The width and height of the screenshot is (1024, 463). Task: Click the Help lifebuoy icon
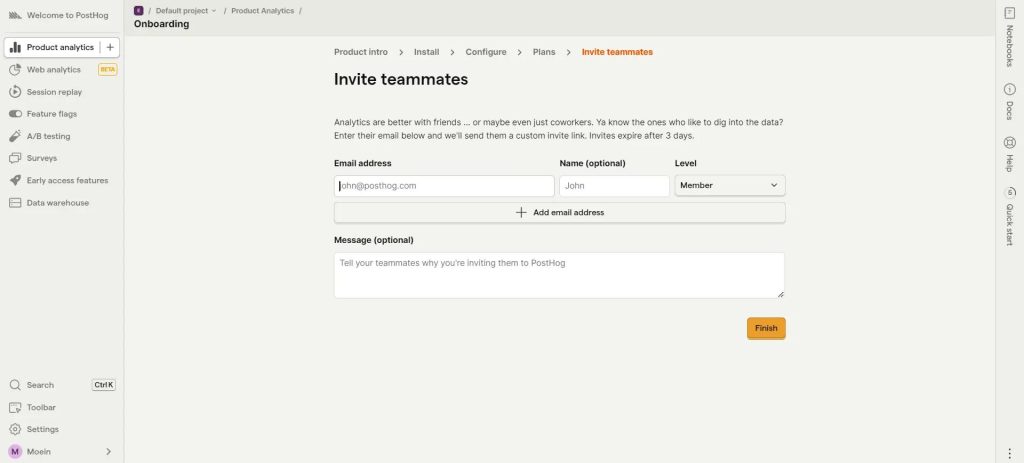click(1009, 142)
